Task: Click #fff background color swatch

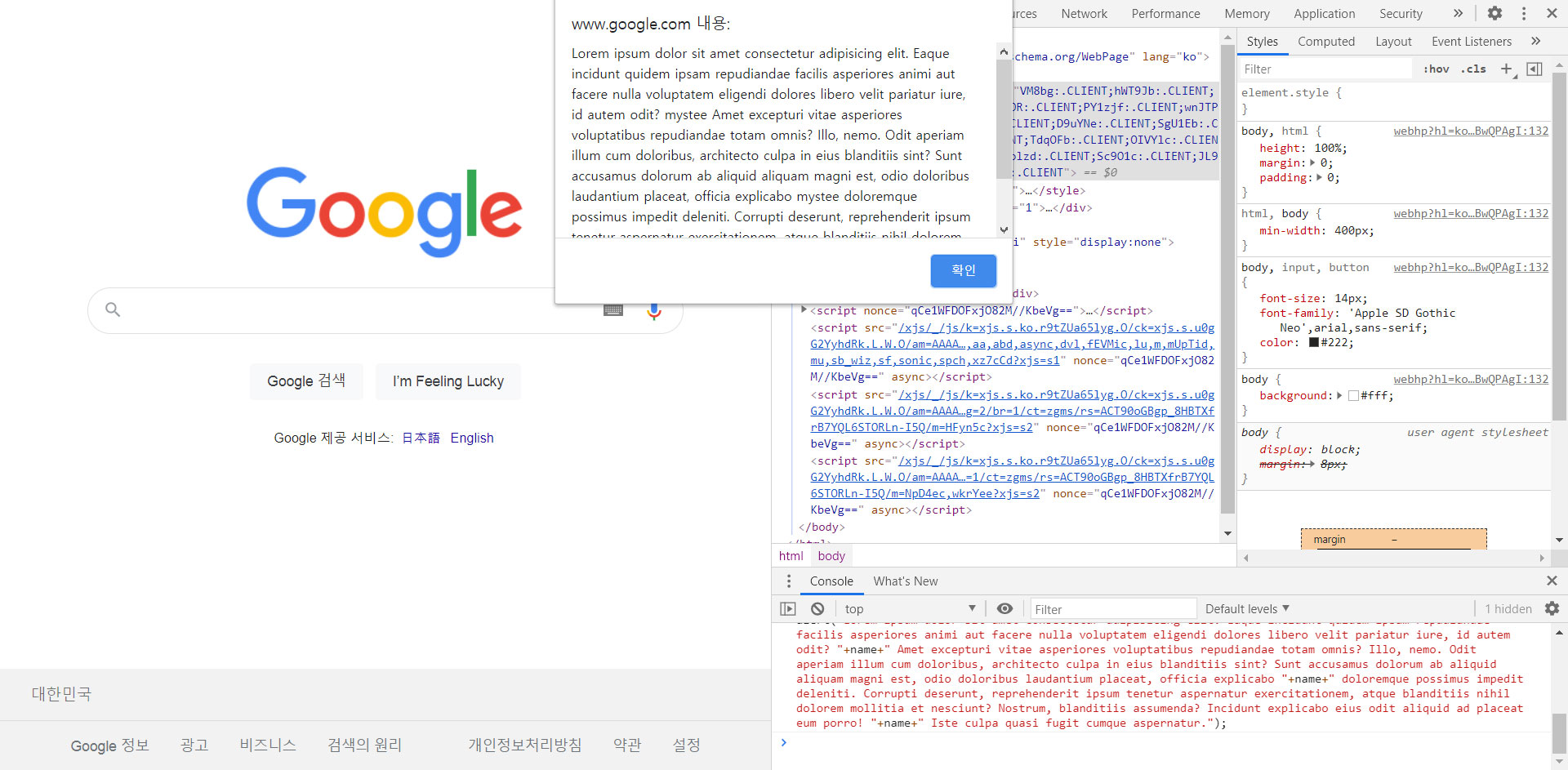Action: 1353,396
